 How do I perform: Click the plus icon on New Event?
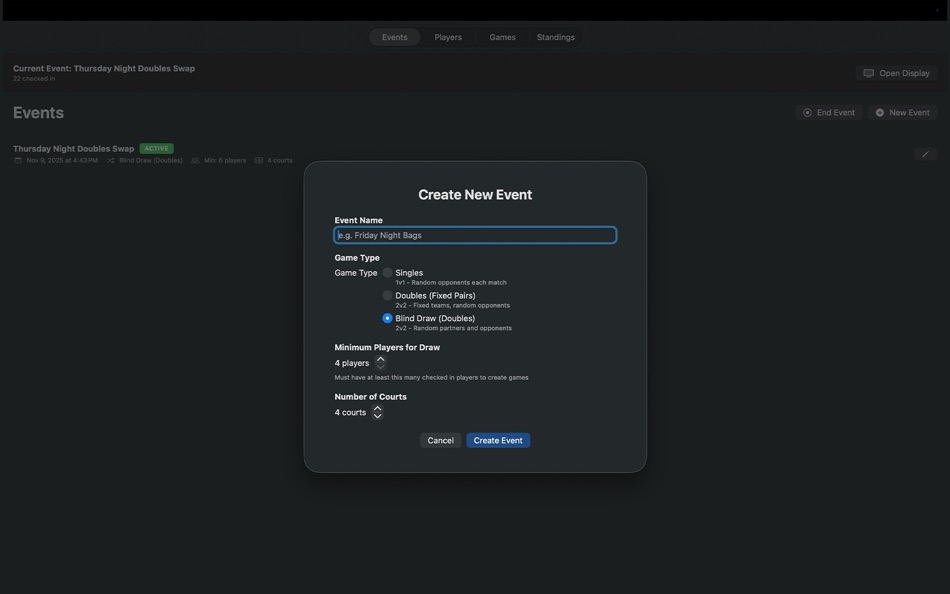tap(880, 113)
